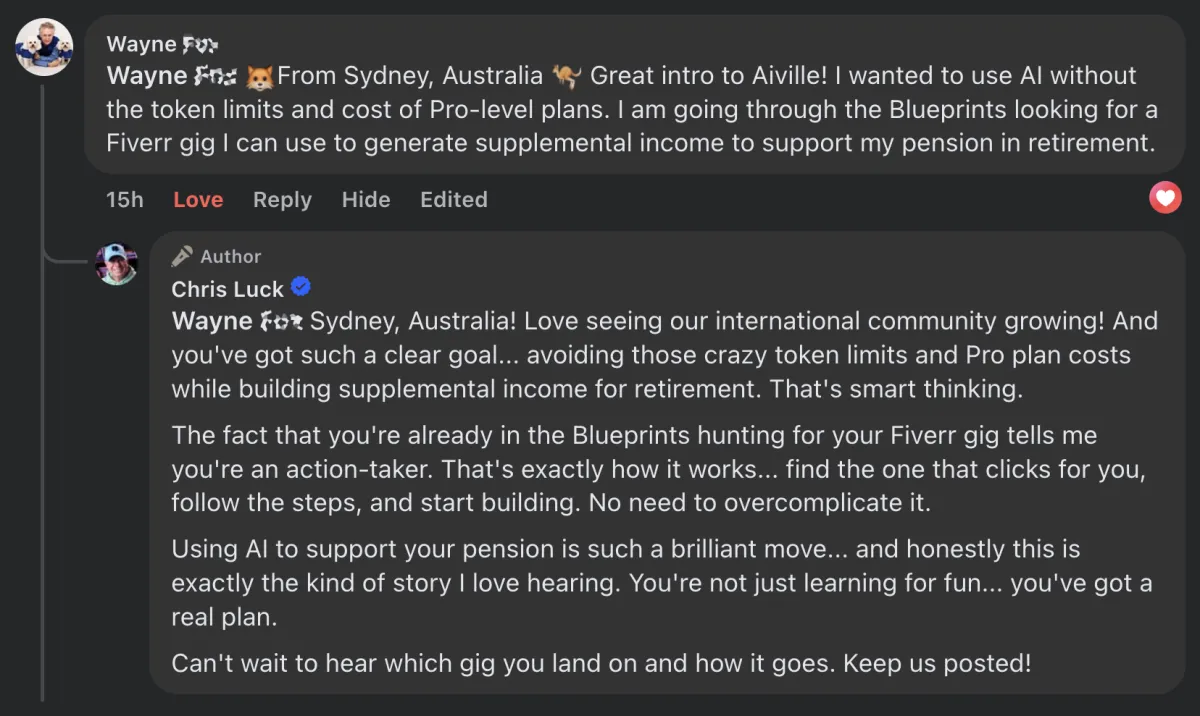Screen dimensions: 1200x716
Task: Open Chris Luck's profile name link
Action: point(228,289)
